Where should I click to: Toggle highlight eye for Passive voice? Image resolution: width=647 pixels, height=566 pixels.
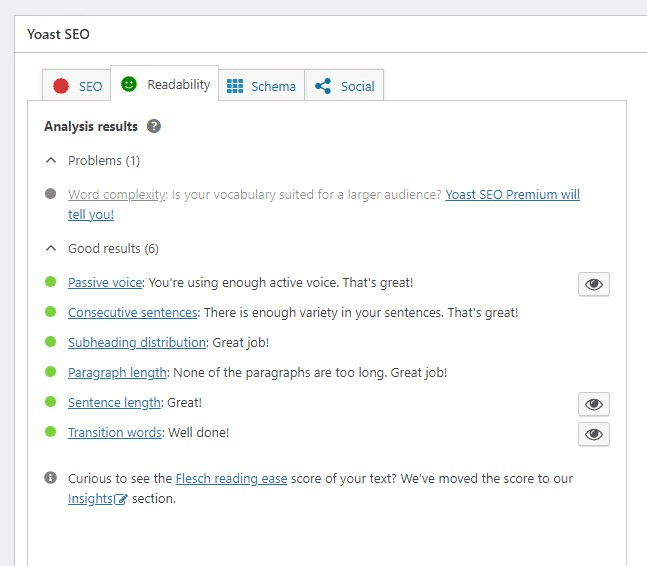(x=594, y=284)
